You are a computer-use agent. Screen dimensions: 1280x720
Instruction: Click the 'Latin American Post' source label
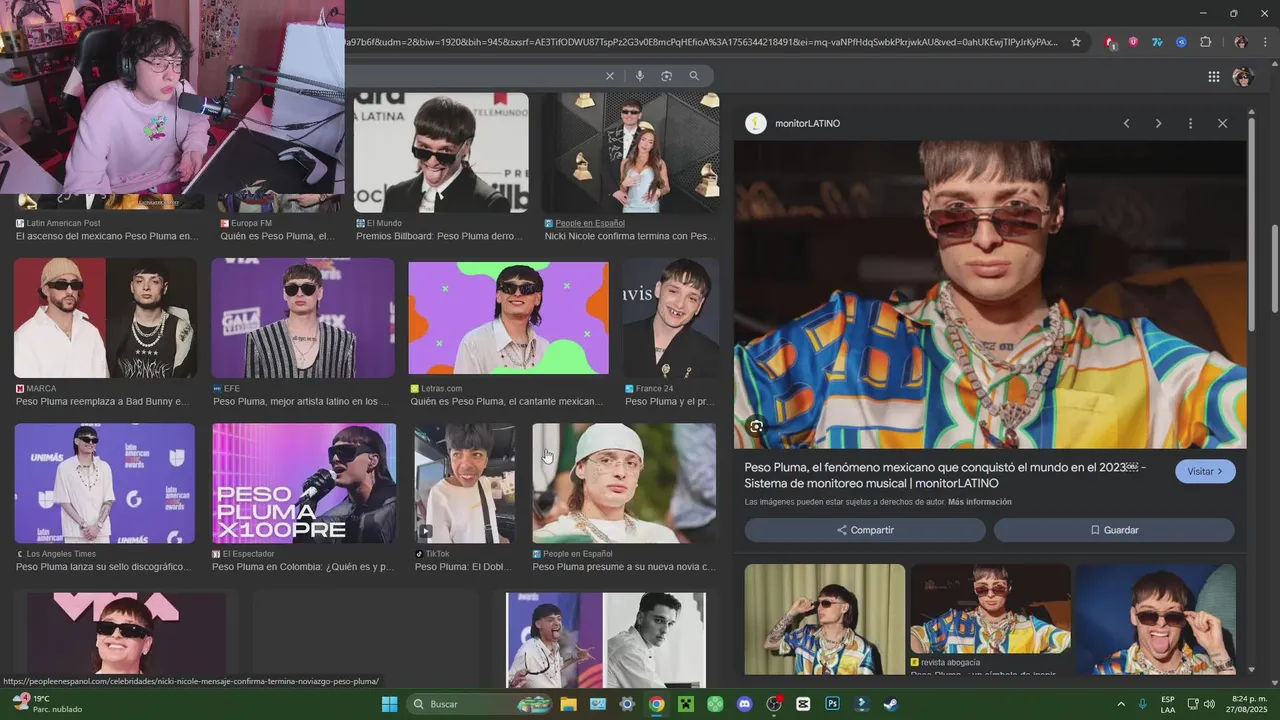(63, 223)
